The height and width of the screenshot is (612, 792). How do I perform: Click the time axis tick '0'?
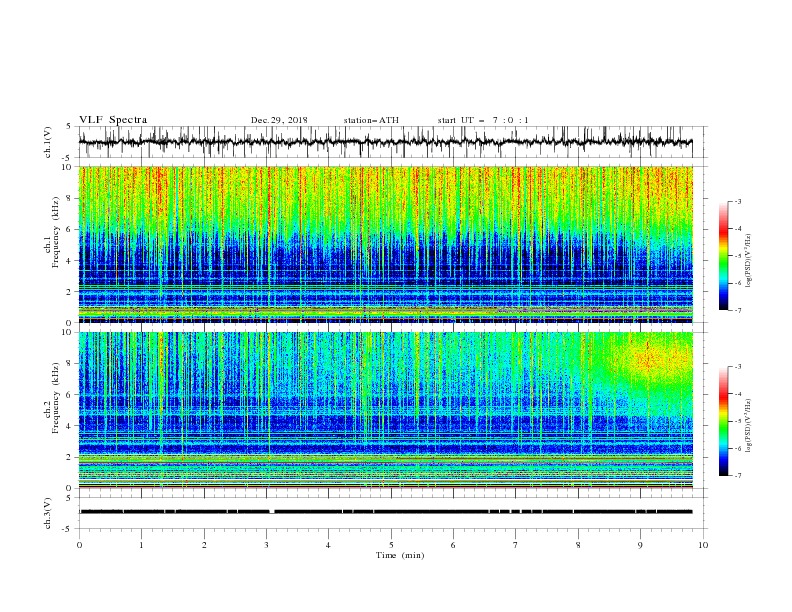79,545
